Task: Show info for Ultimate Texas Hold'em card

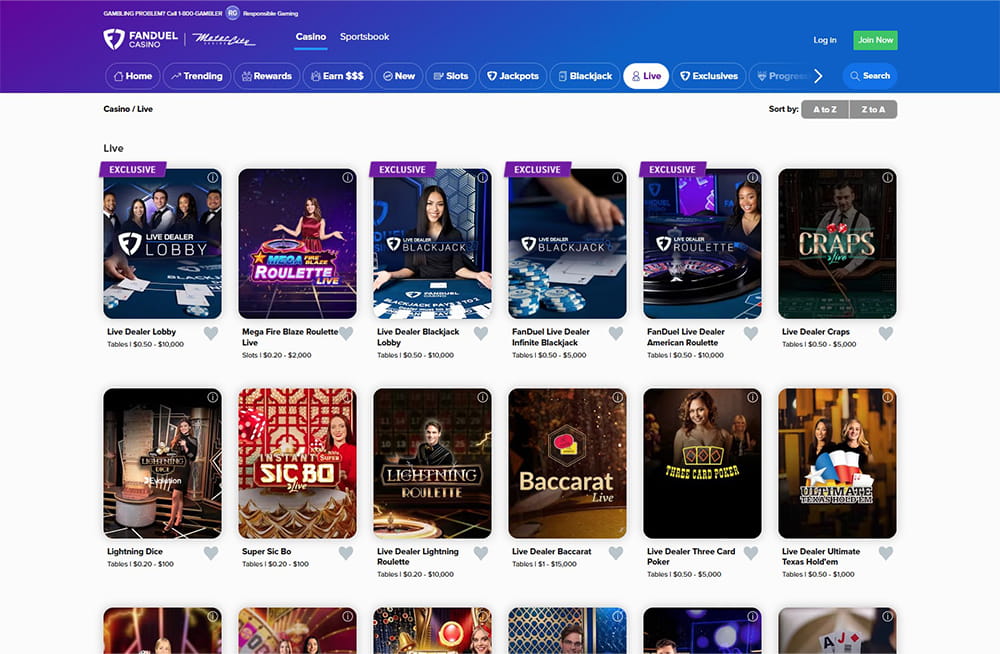Action: click(x=888, y=397)
